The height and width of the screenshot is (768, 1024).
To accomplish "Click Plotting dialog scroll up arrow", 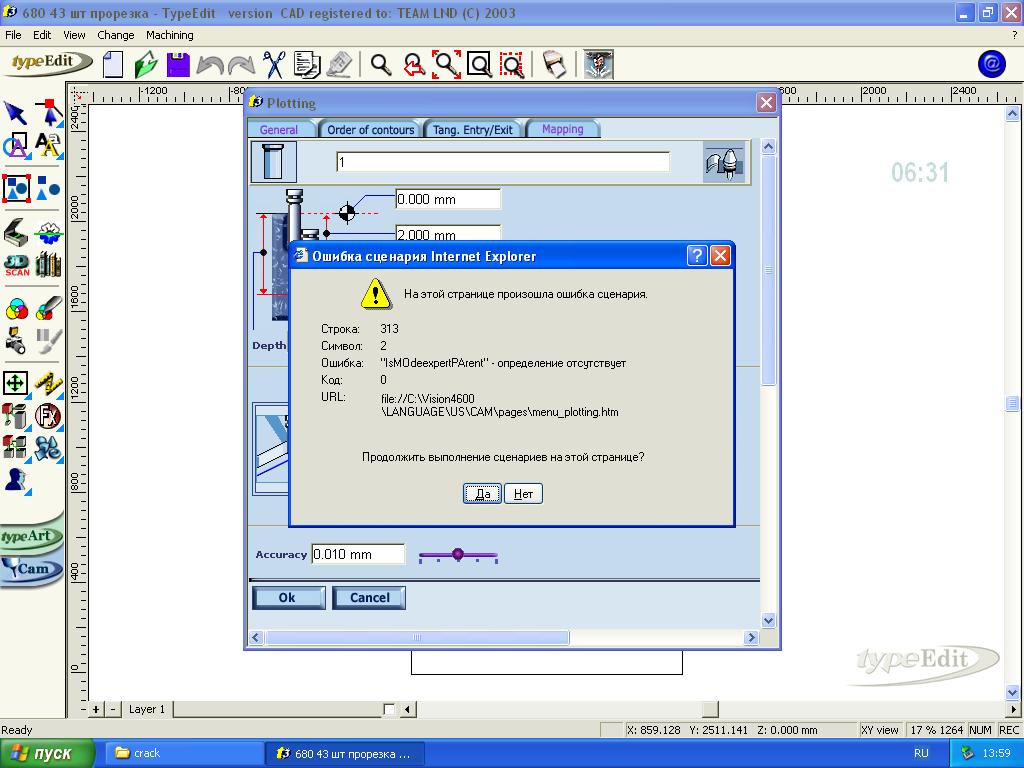I will point(769,147).
